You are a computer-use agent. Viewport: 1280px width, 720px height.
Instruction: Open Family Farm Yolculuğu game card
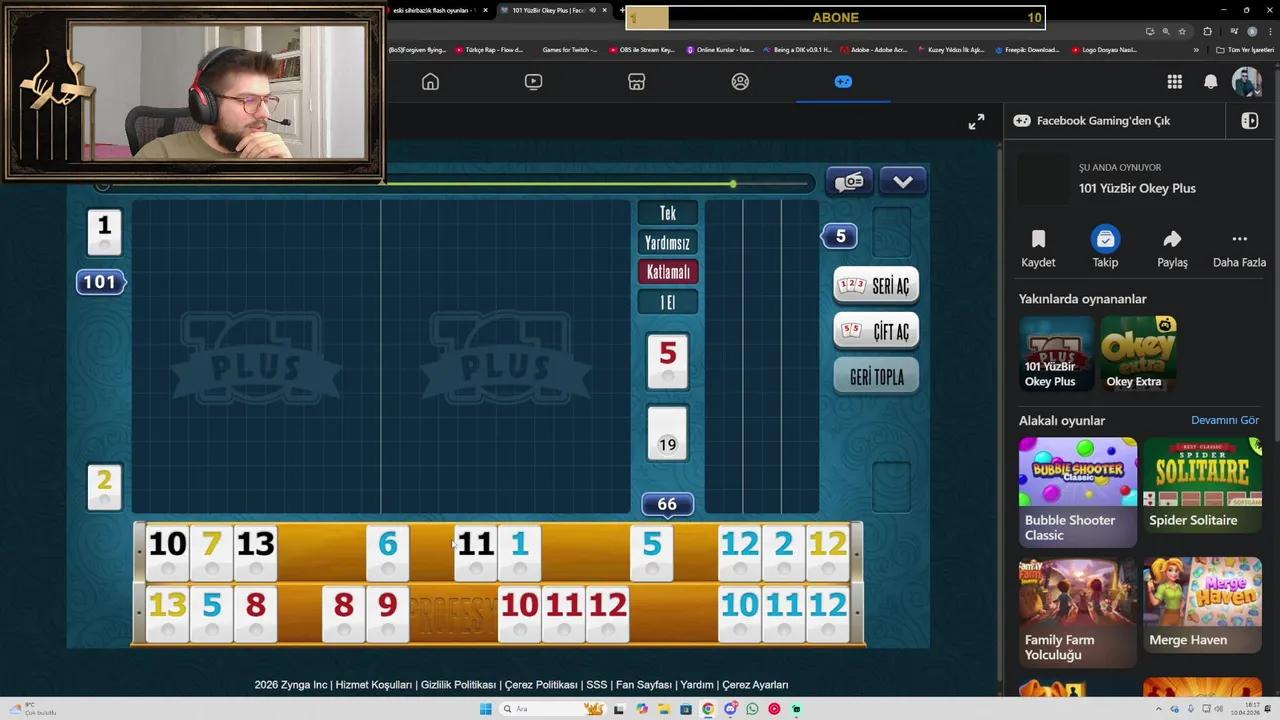(1078, 612)
